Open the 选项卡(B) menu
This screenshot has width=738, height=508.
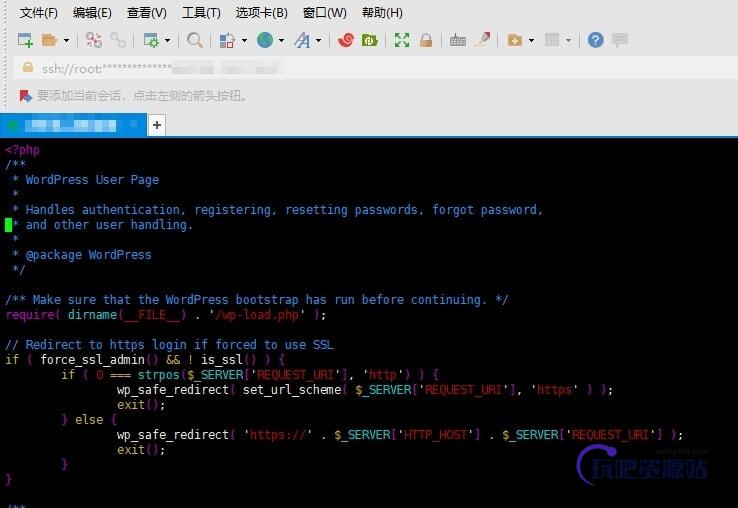click(262, 13)
